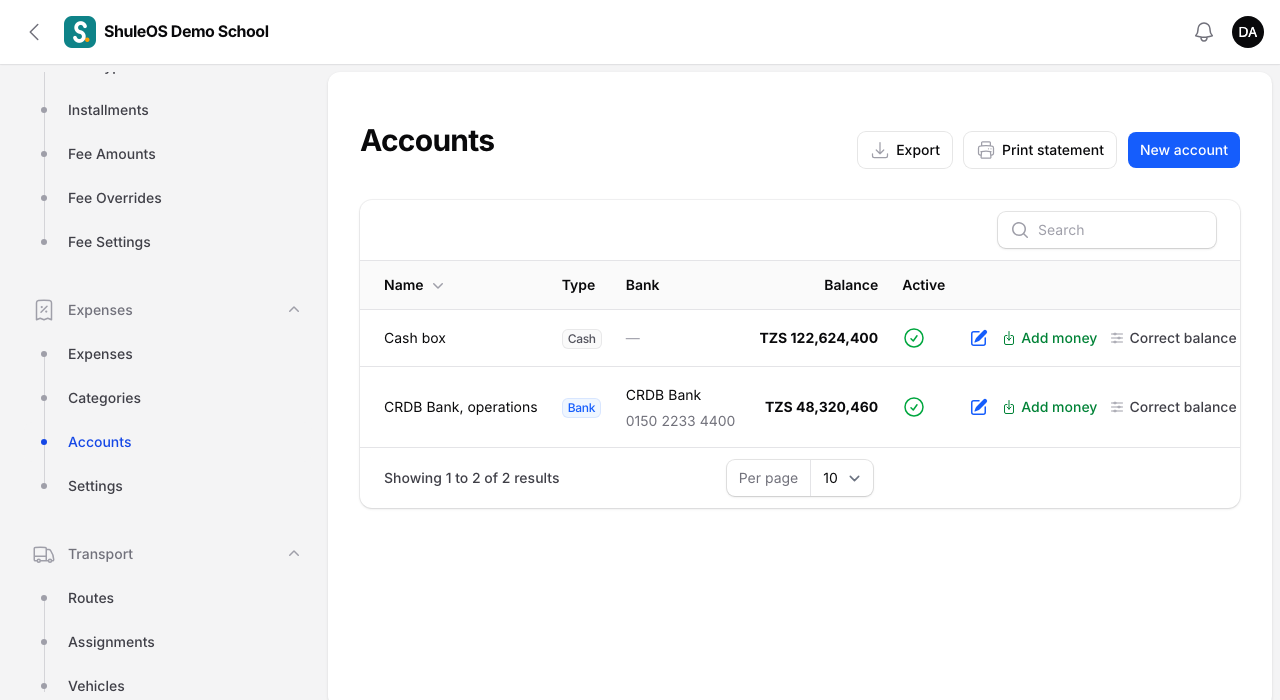Viewport: 1280px width, 700px height.
Task: Collapse the Expenses sidebar section
Action: point(294,310)
